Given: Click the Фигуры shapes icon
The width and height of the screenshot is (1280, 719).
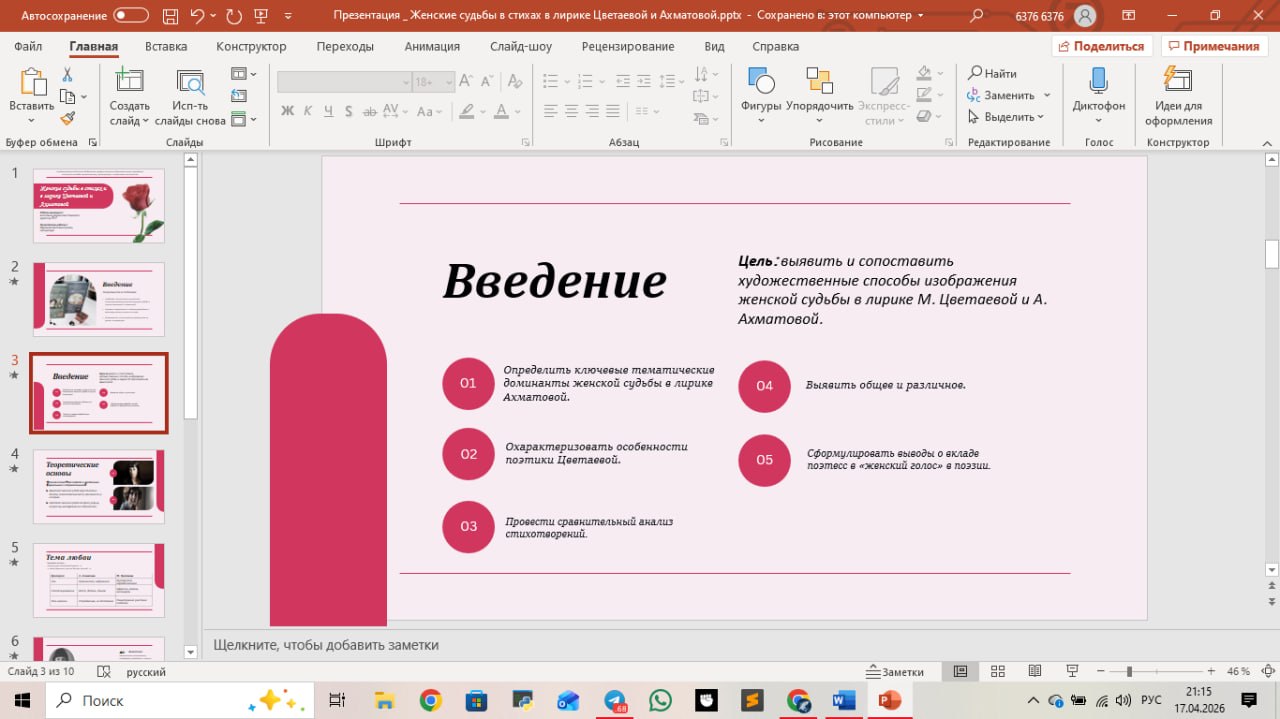Looking at the screenshot, I should pos(761,82).
